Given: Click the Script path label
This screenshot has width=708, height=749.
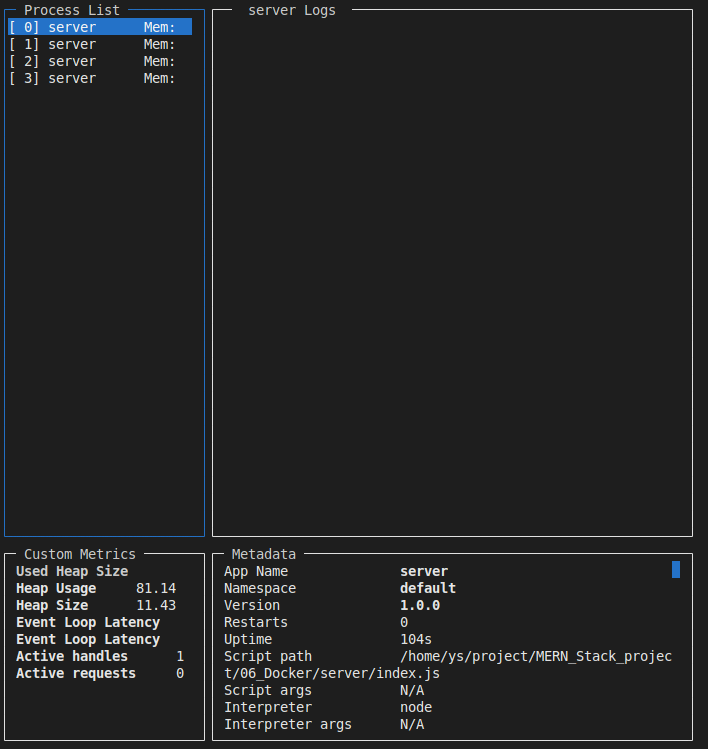Looking at the screenshot, I should [x=268, y=656].
